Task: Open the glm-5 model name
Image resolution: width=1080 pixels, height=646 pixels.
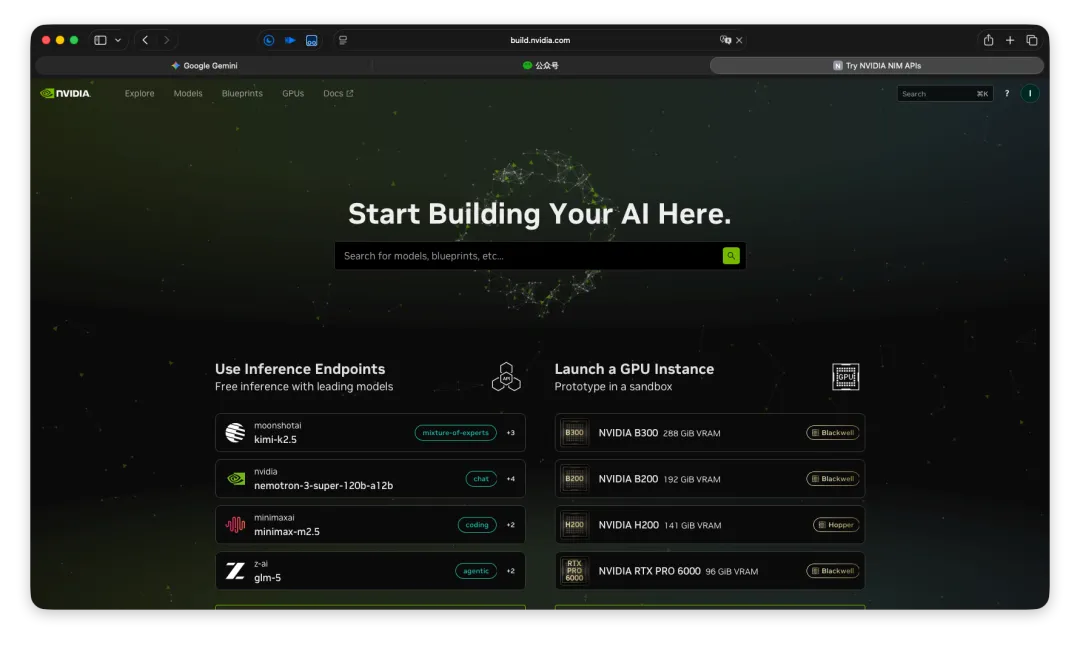Action: pos(267,578)
